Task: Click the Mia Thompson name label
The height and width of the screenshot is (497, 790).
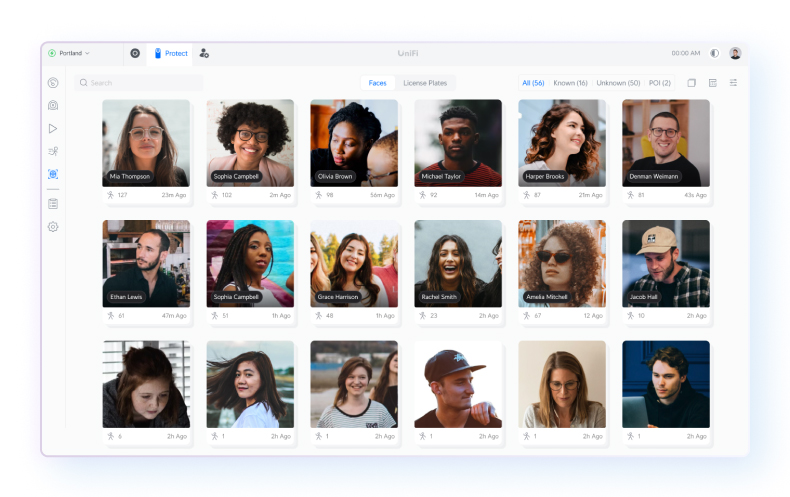Action: [130, 176]
